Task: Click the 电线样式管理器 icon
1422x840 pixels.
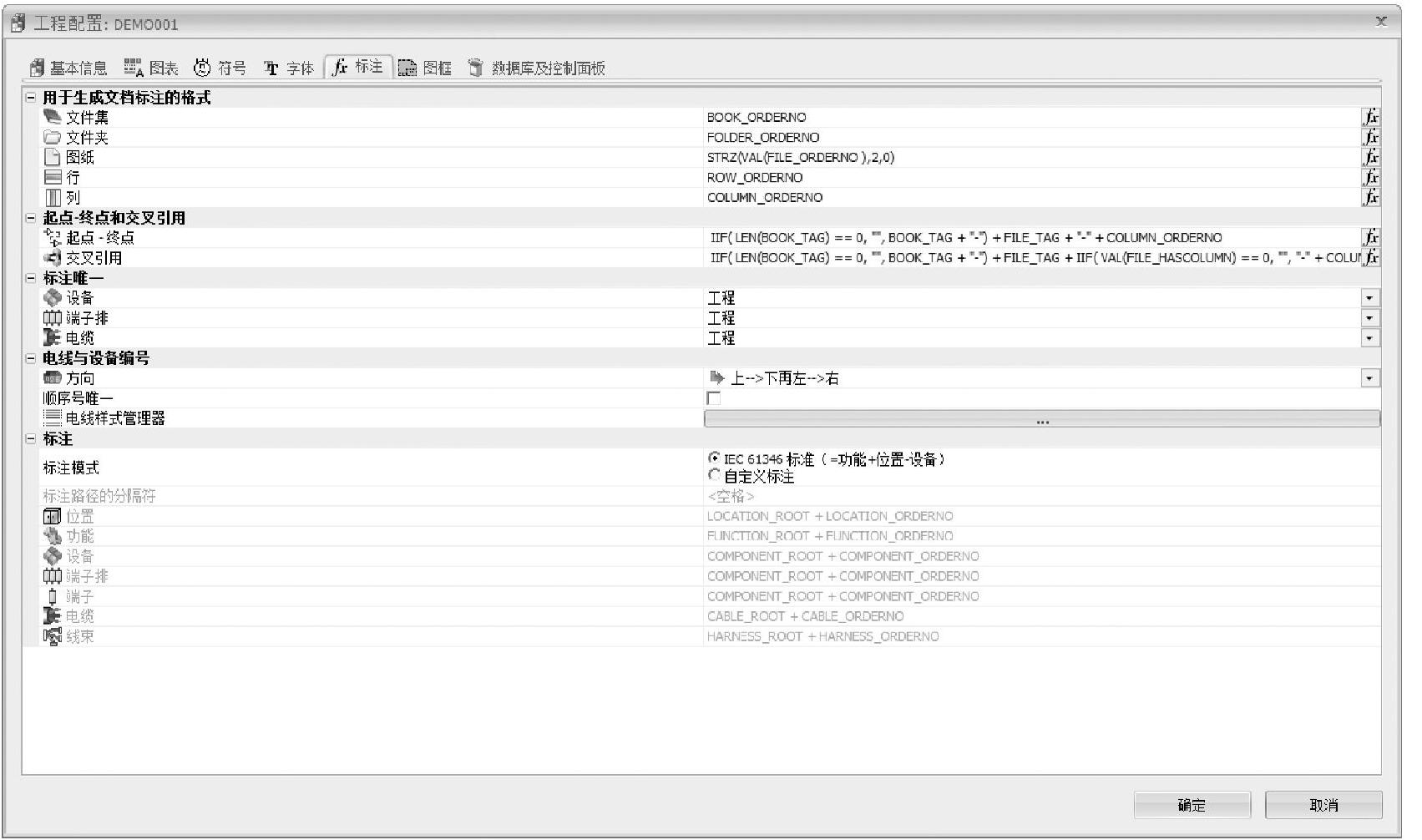Action: [x=53, y=417]
